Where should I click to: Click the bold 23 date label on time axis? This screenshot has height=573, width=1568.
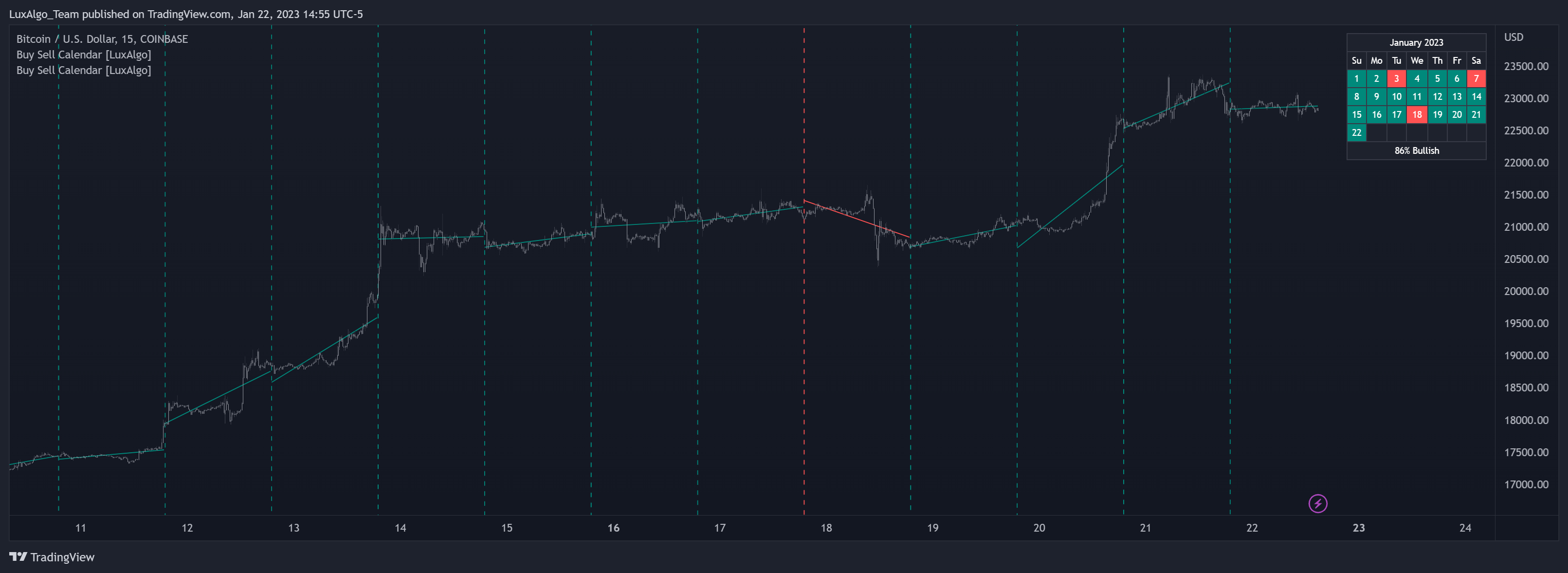pos(1359,528)
